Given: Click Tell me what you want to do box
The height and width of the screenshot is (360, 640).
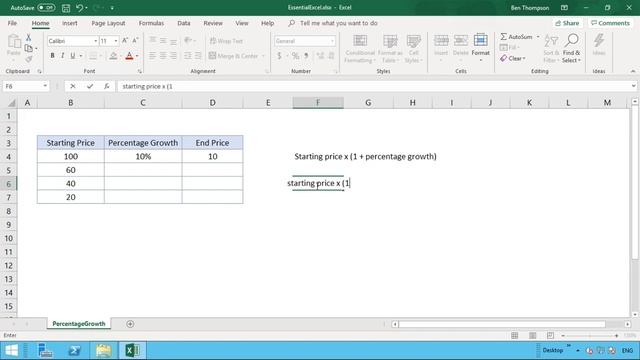Looking at the screenshot, I should pyautogui.click(x=338, y=23).
